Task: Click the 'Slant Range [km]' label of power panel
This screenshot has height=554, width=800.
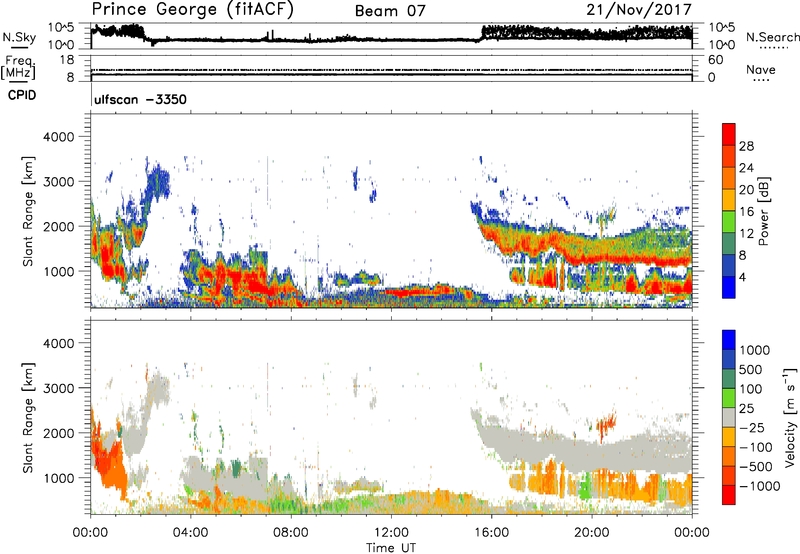Action: (28, 211)
